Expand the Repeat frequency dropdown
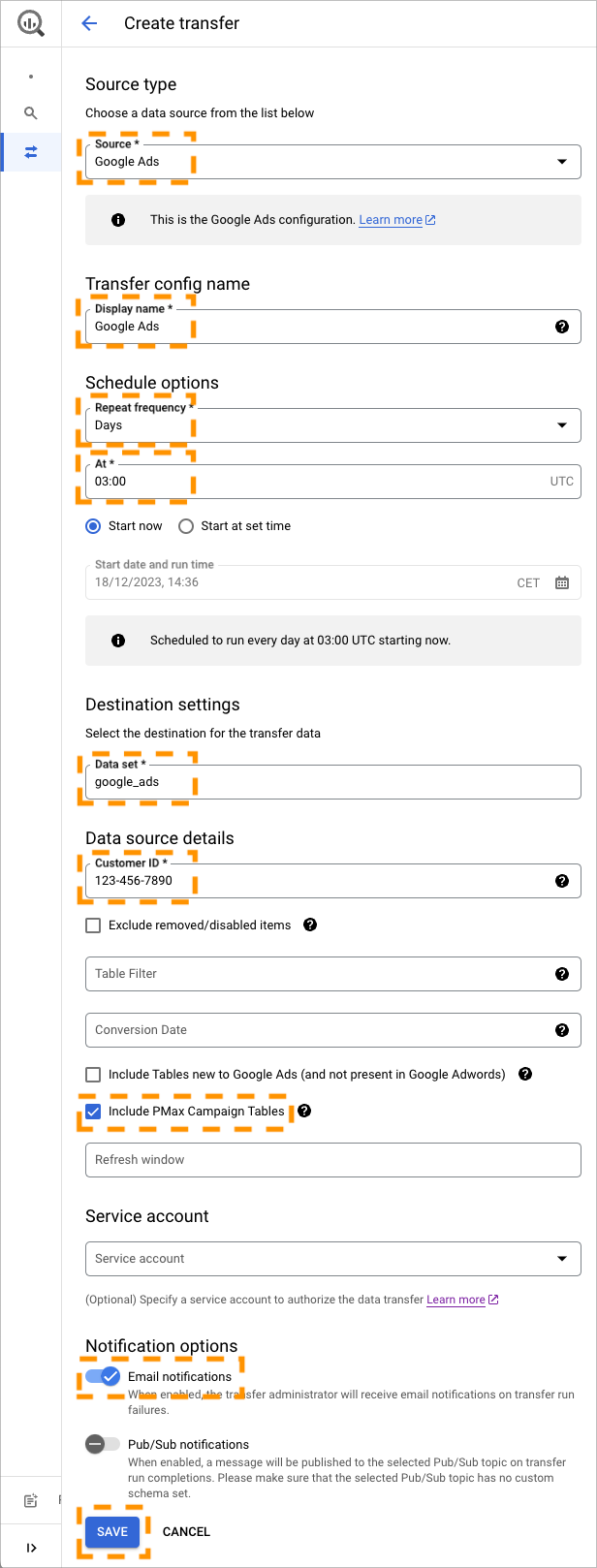 (x=333, y=425)
